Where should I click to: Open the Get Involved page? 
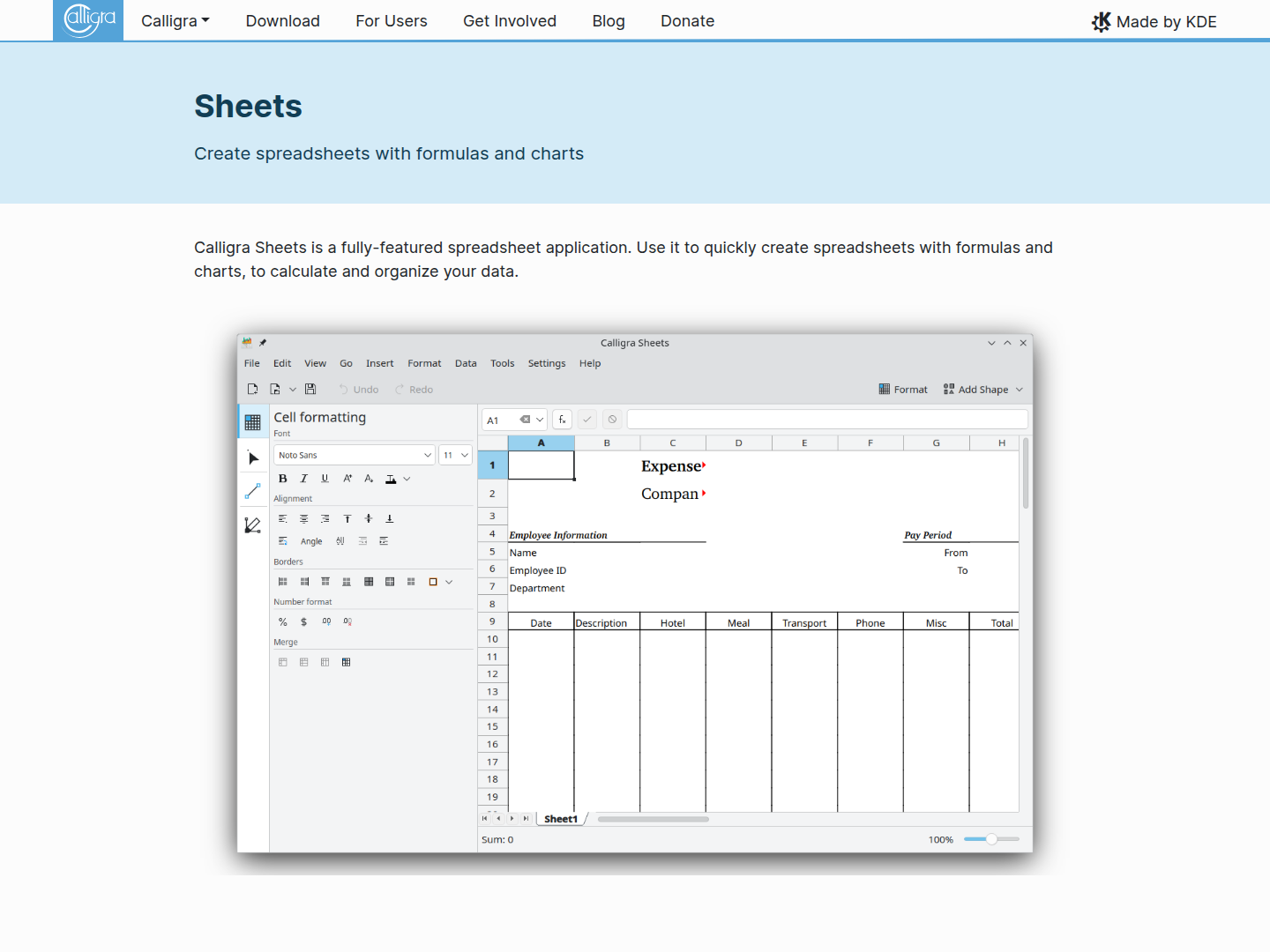[510, 21]
